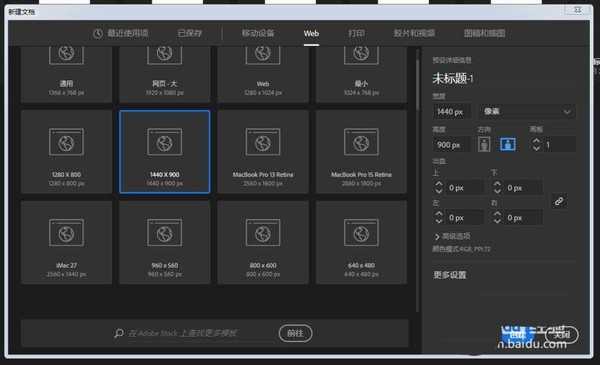Pick MacBook Pro 15 Retina preset icon
The height and width of the screenshot is (365, 600).
(x=361, y=142)
